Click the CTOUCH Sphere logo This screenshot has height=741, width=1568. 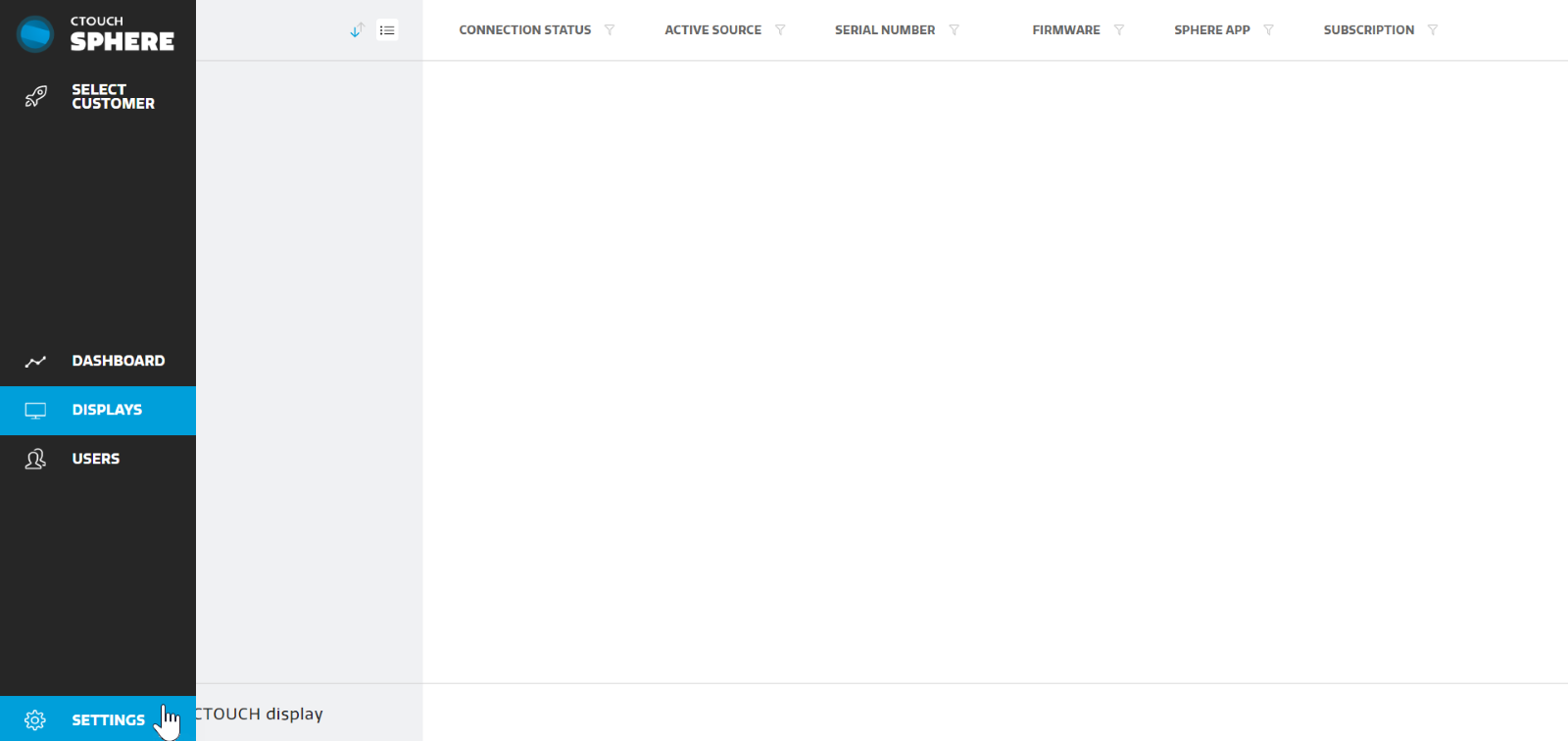[x=95, y=33]
